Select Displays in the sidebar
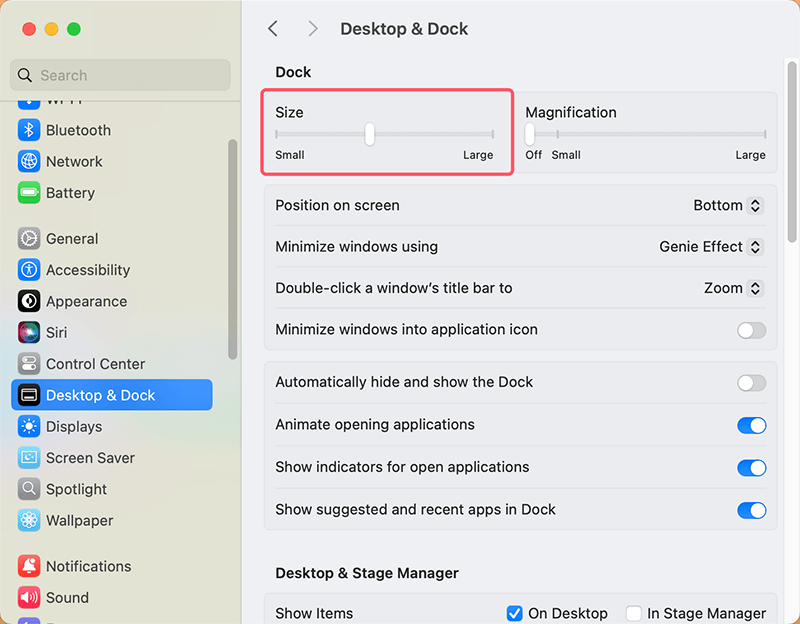 pos(74,426)
